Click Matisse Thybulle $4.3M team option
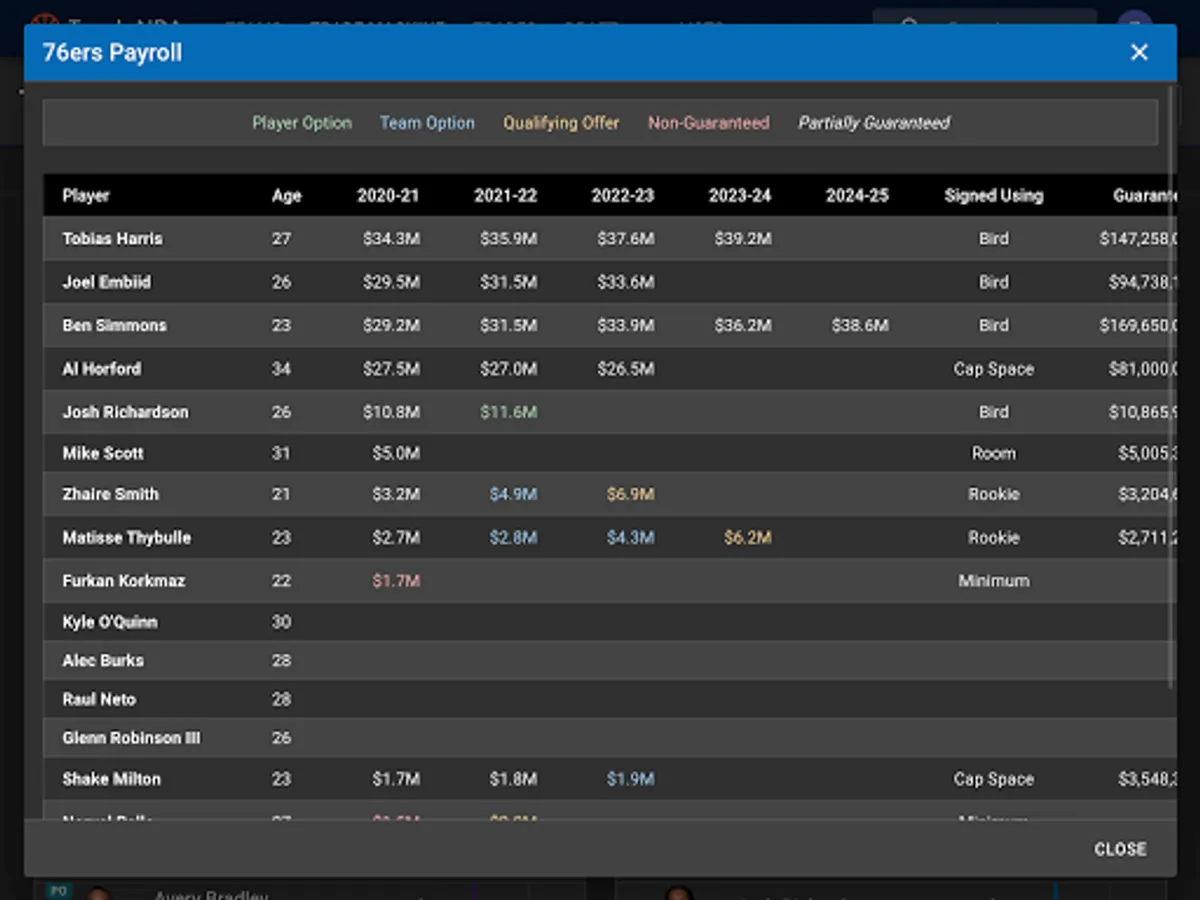 tap(630, 537)
